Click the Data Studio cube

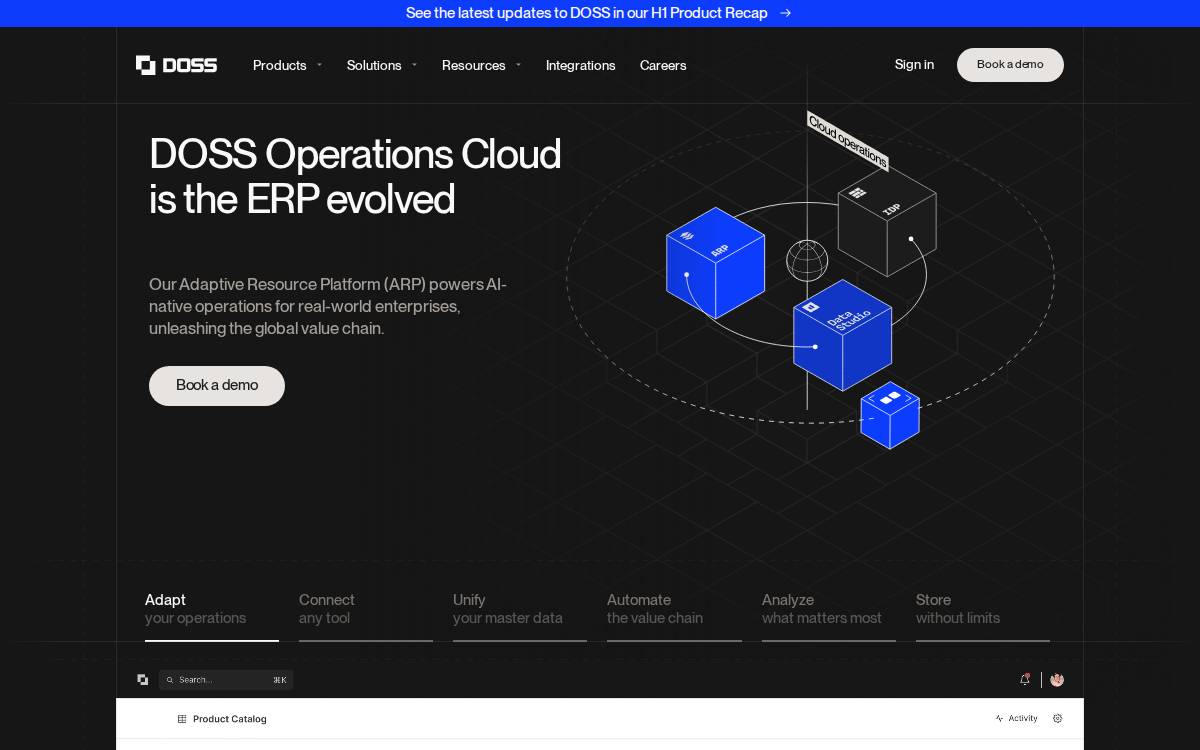point(843,335)
